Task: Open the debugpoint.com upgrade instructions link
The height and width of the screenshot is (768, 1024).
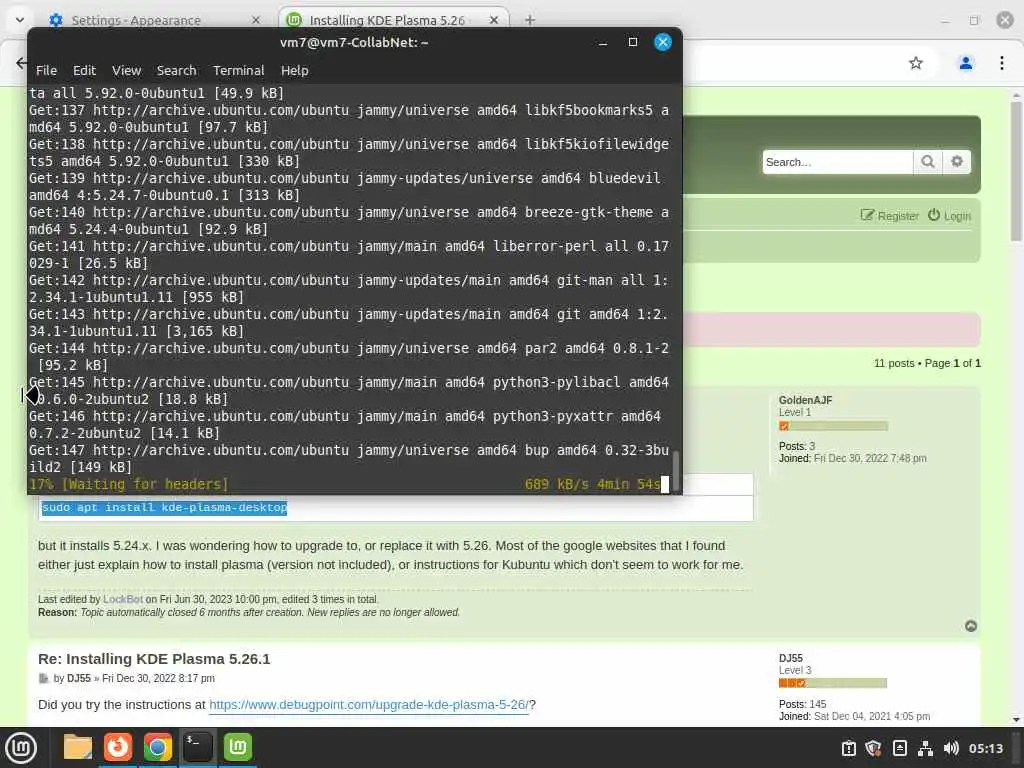Action: [368, 705]
